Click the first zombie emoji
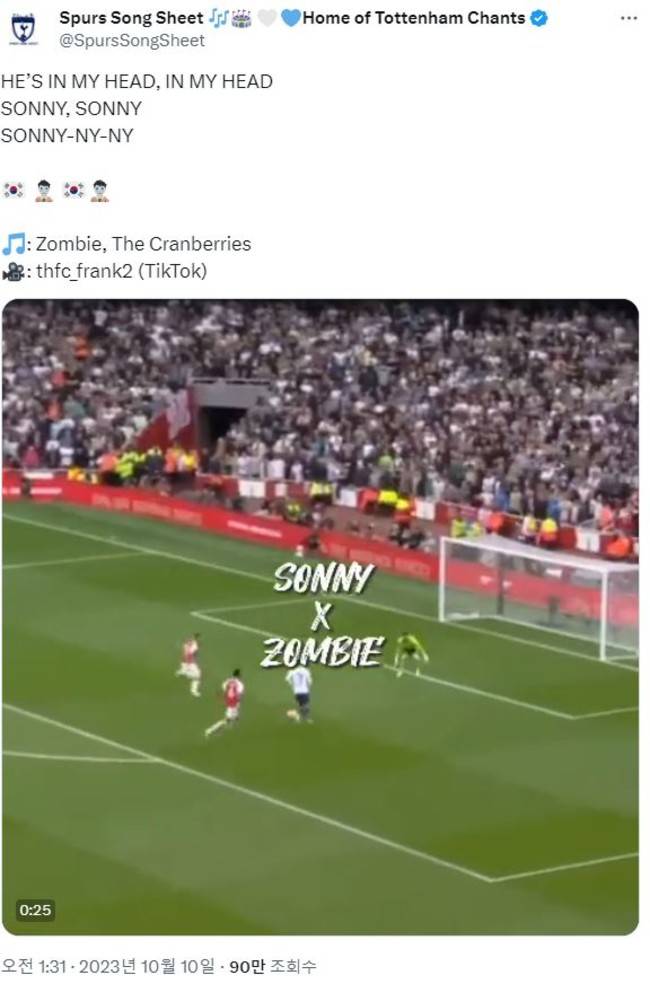This screenshot has width=650, height=984. 43,190
